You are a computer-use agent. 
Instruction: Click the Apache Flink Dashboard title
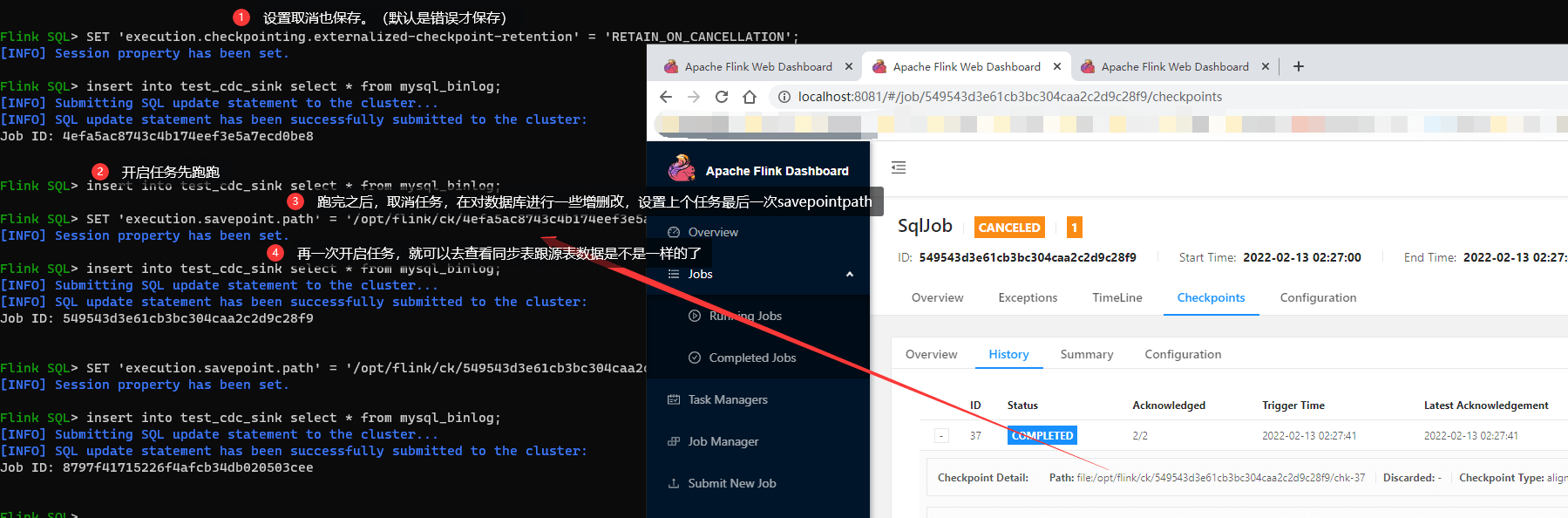[x=777, y=171]
